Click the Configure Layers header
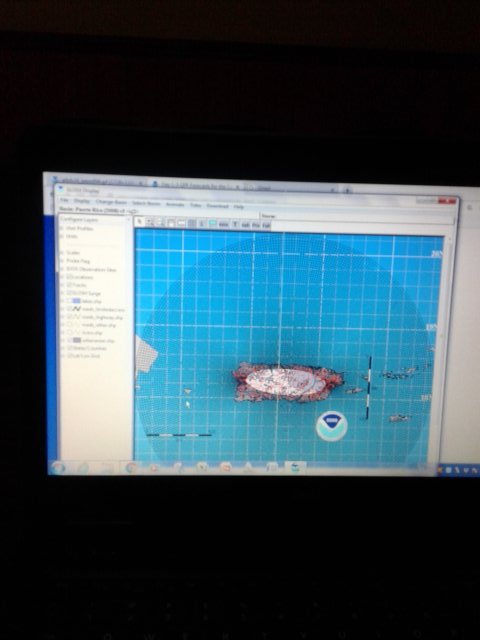 [x=79, y=219]
